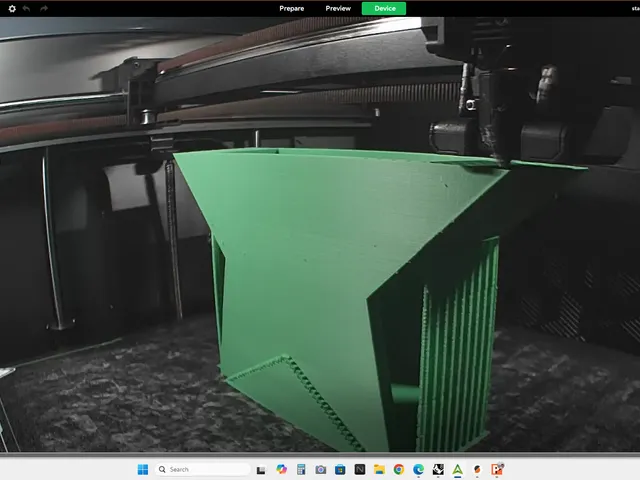Viewport: 640px width, 480px height.
Task: Launch Copilot from the taskbar
Action: point(281,469)
